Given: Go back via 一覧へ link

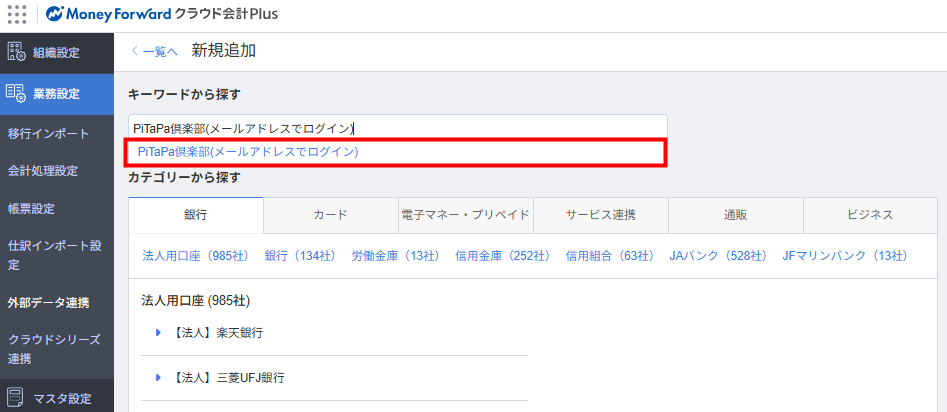Looking at the screenshot, I should 154,52.
